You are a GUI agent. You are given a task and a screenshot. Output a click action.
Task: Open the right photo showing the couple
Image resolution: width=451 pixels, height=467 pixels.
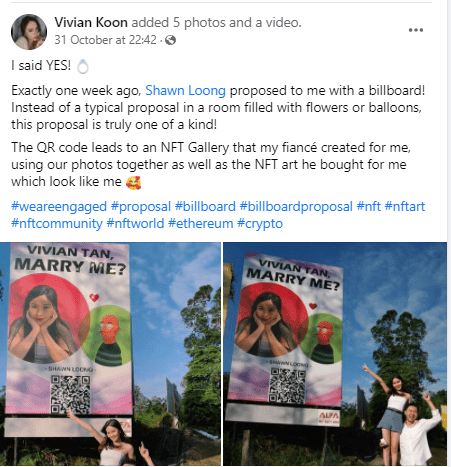[x=335, y=354]
